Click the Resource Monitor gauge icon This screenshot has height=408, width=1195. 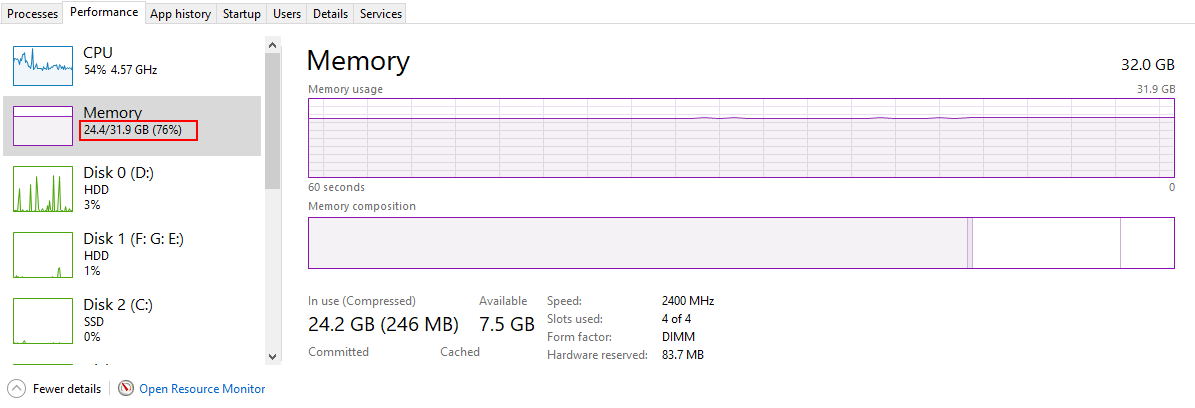pyautogui.click(x=126, y=388)
